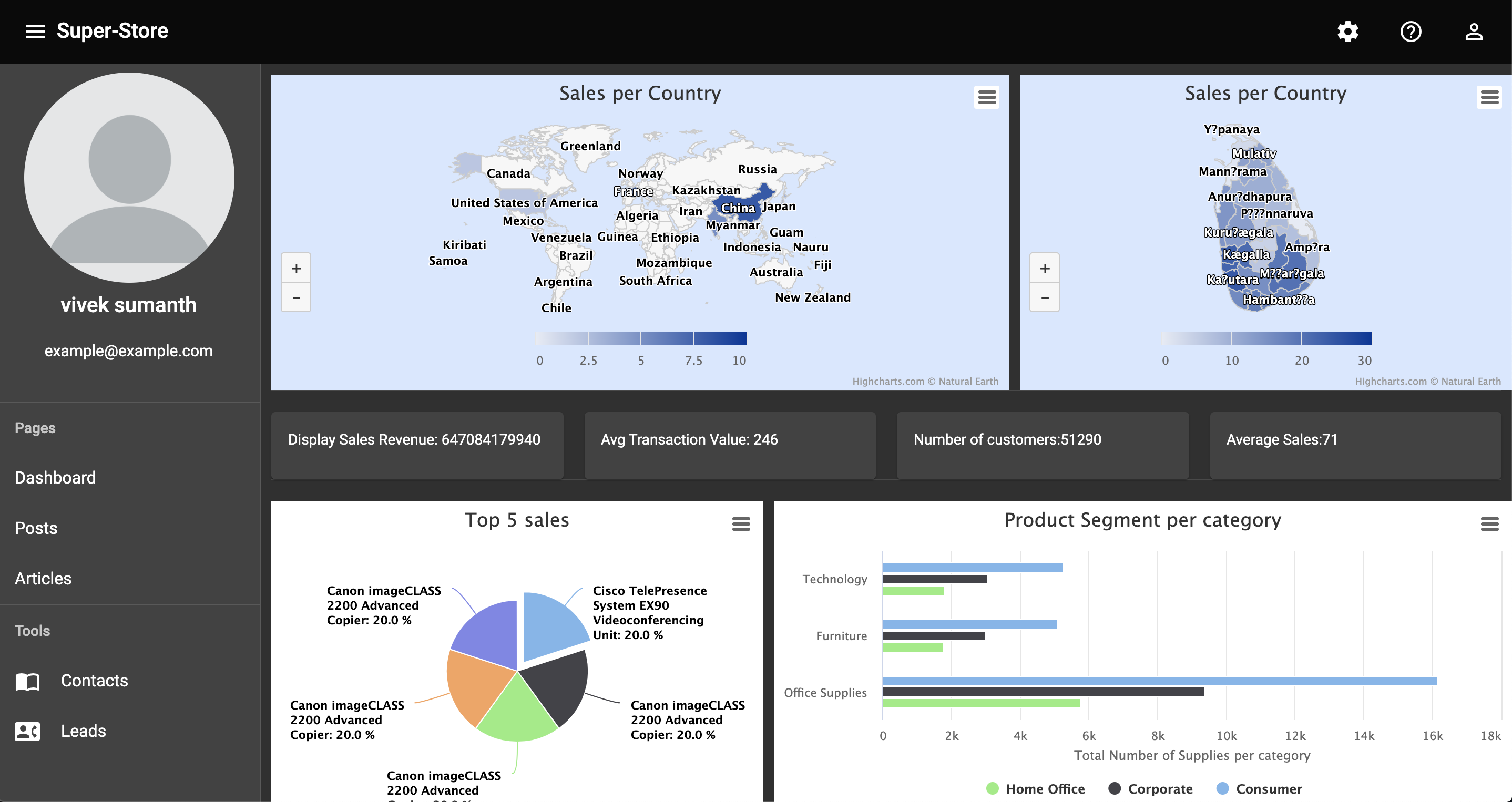Click the blue color gradient scale below the map
Viewport: 1512px width, 802px height.
pyautogui.click(x=640, y=338)
